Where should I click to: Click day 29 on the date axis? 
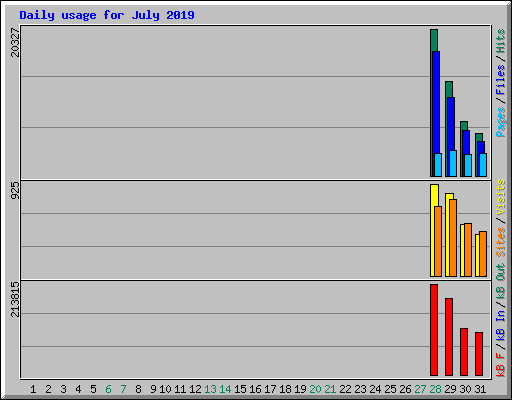coord(450,389)
